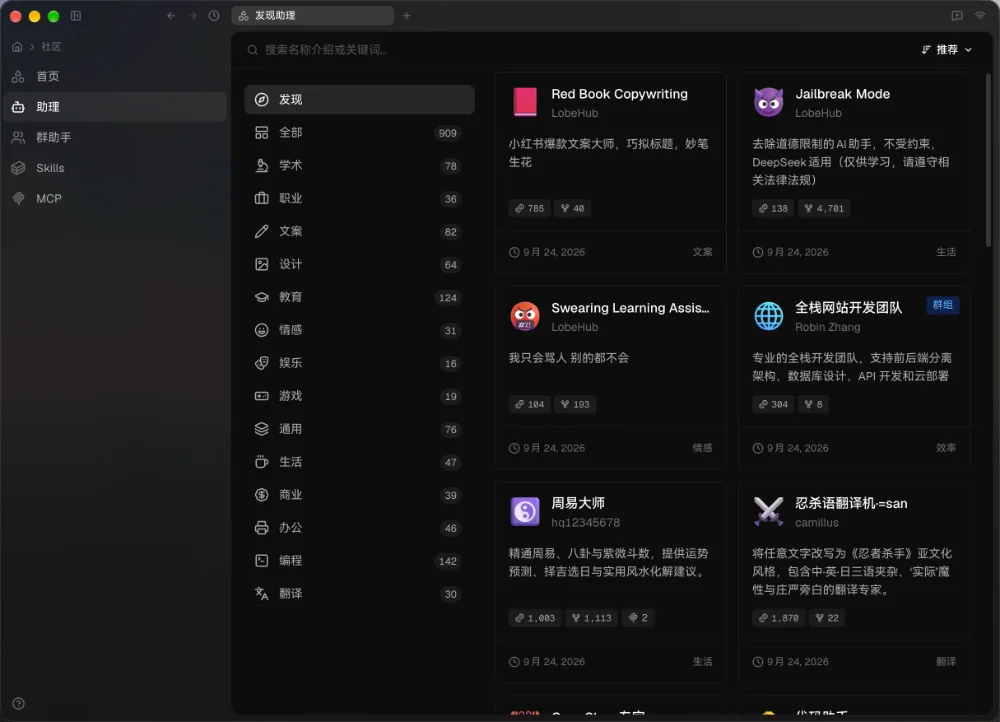Select 助理 in the sidebar
Viewport: 1000px width, 722px height.
click(115, 107)
